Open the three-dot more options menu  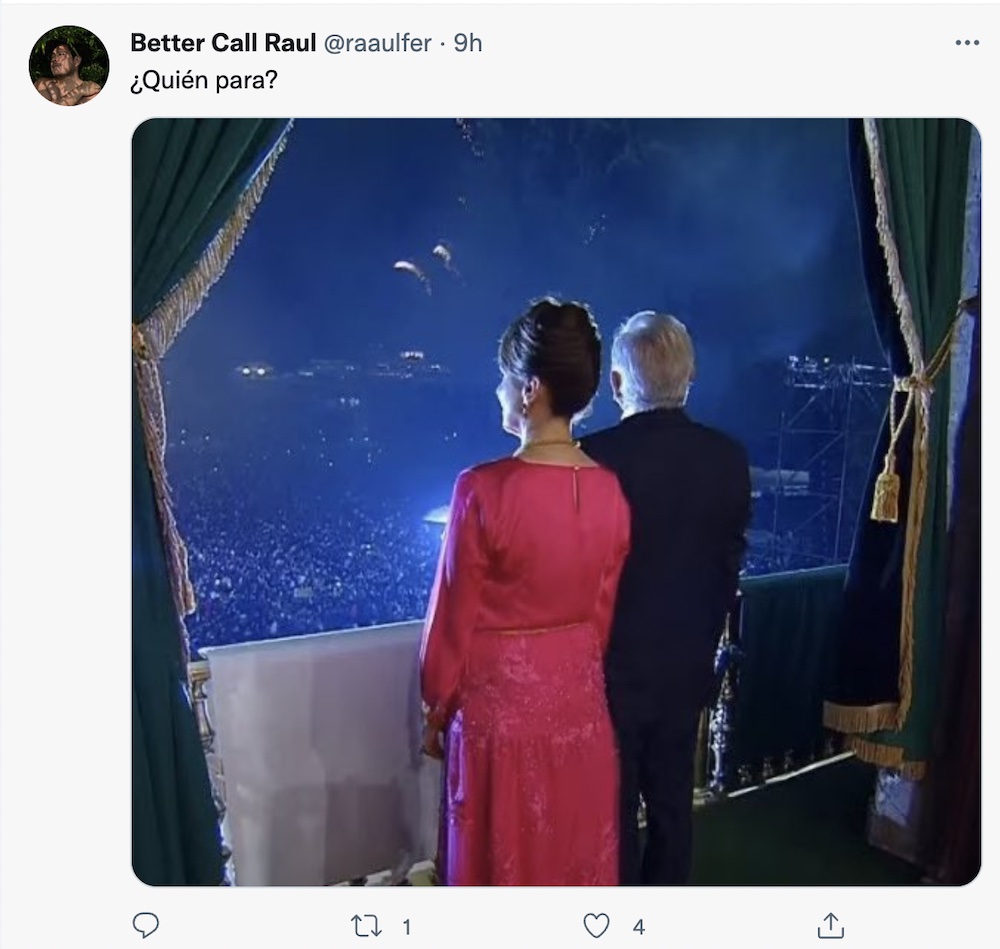point(967,43)
